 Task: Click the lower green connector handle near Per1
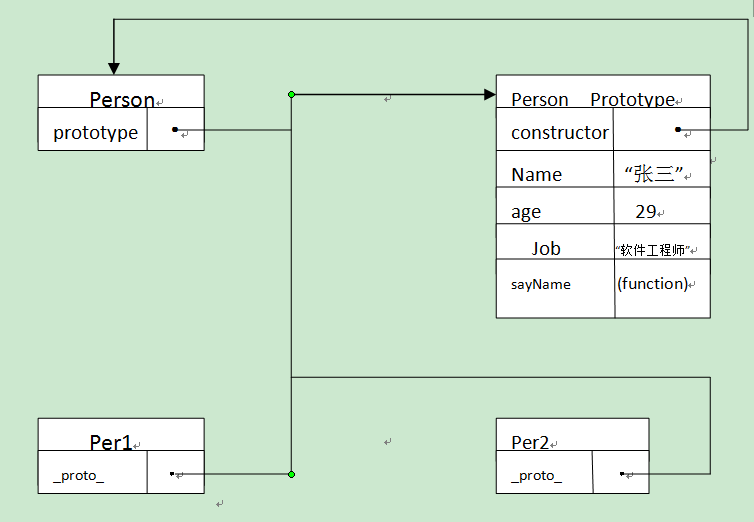pyautogui.click(x=291, y=474)
